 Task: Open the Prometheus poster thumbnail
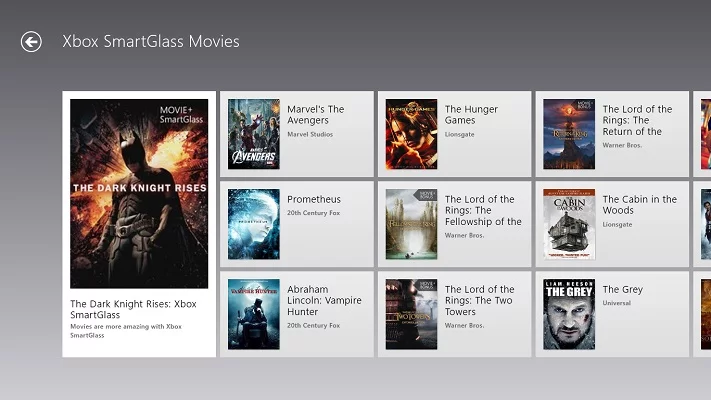coord(254,224)
